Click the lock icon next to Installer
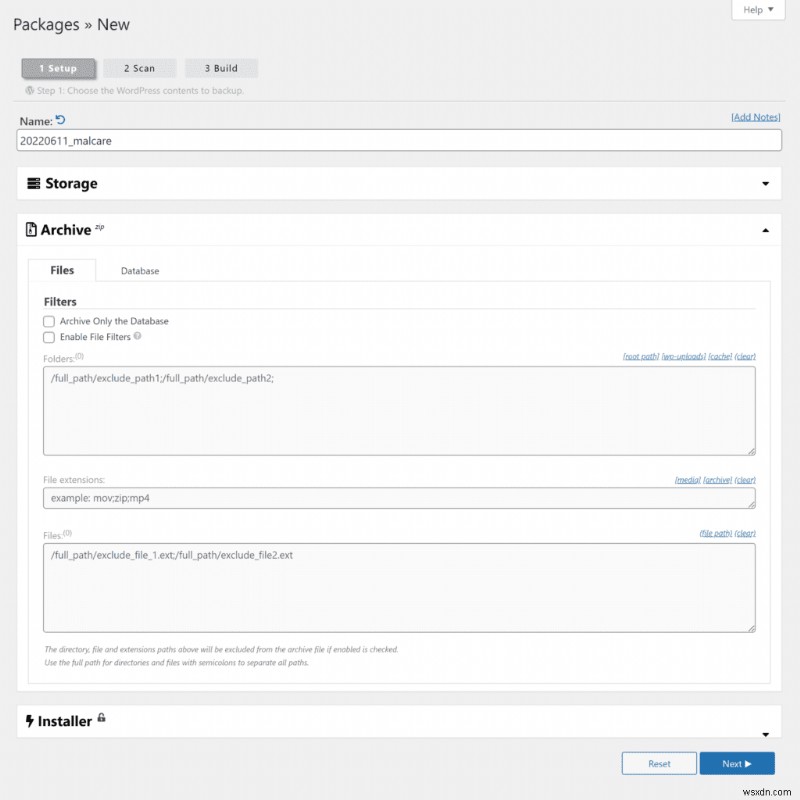The width and height of the screenshot is (800, 800). click(x=101, y=718)
